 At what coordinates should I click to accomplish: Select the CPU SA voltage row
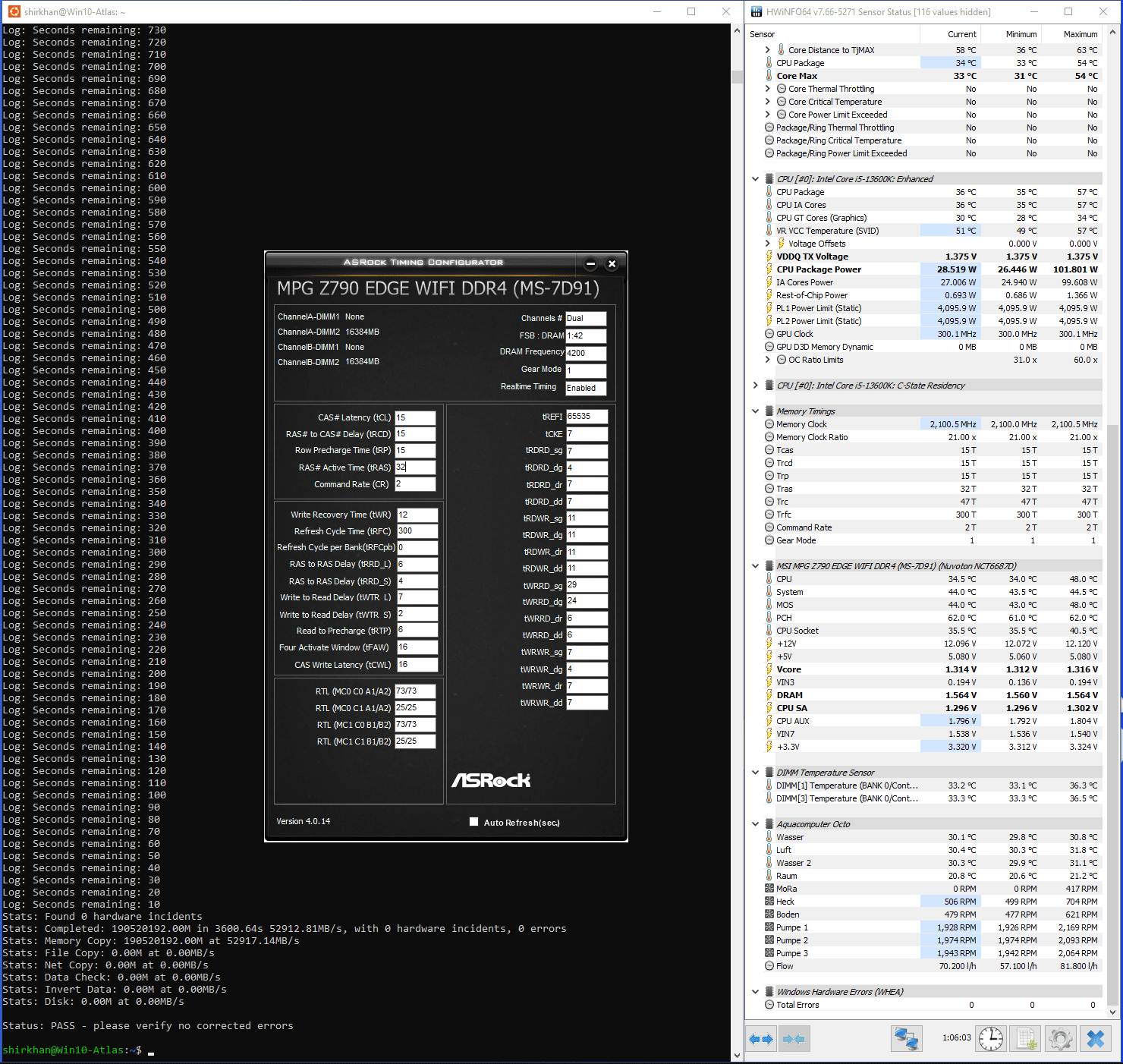(x=933, y=708)
